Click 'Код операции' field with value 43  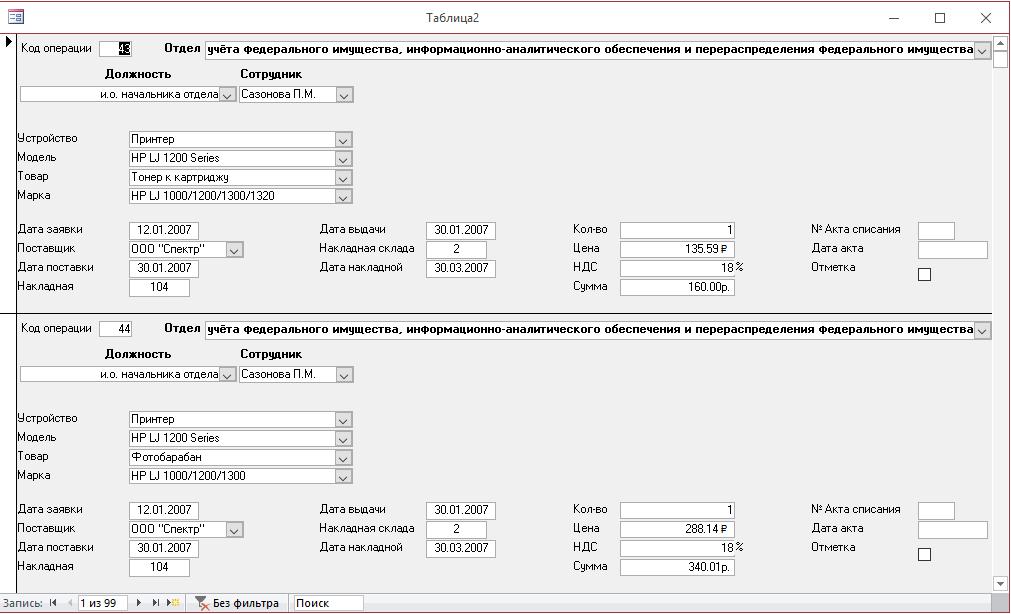[115, 48]
